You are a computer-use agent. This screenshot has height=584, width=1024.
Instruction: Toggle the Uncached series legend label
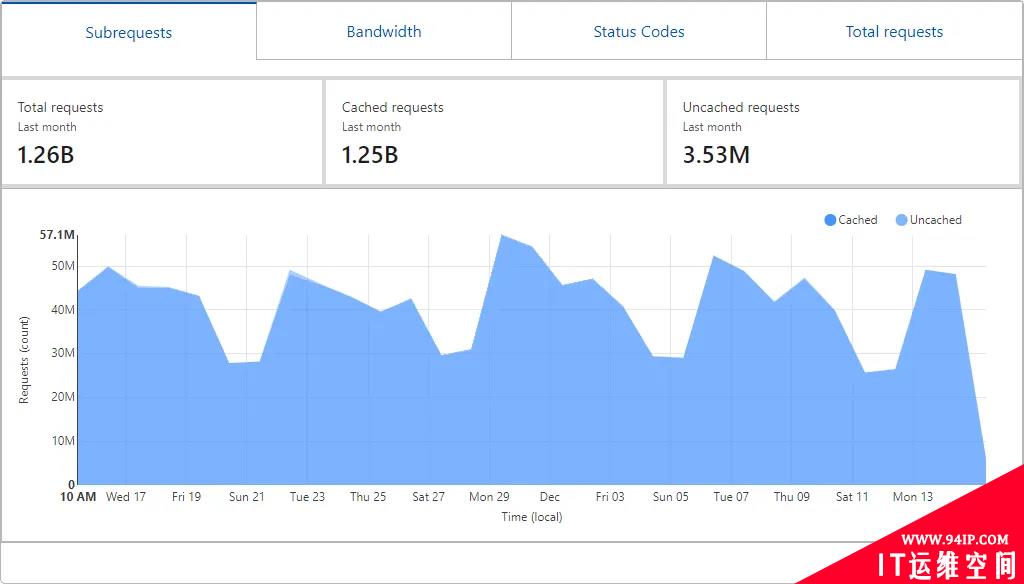(935, 220)
